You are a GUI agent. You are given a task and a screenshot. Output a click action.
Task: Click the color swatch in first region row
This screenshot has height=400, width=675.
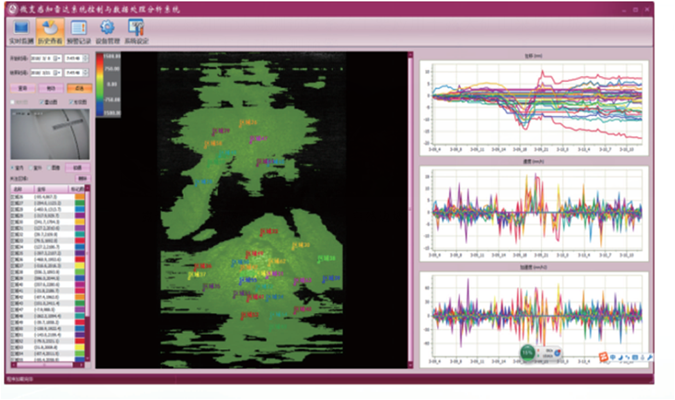click(x=79, y=195)
